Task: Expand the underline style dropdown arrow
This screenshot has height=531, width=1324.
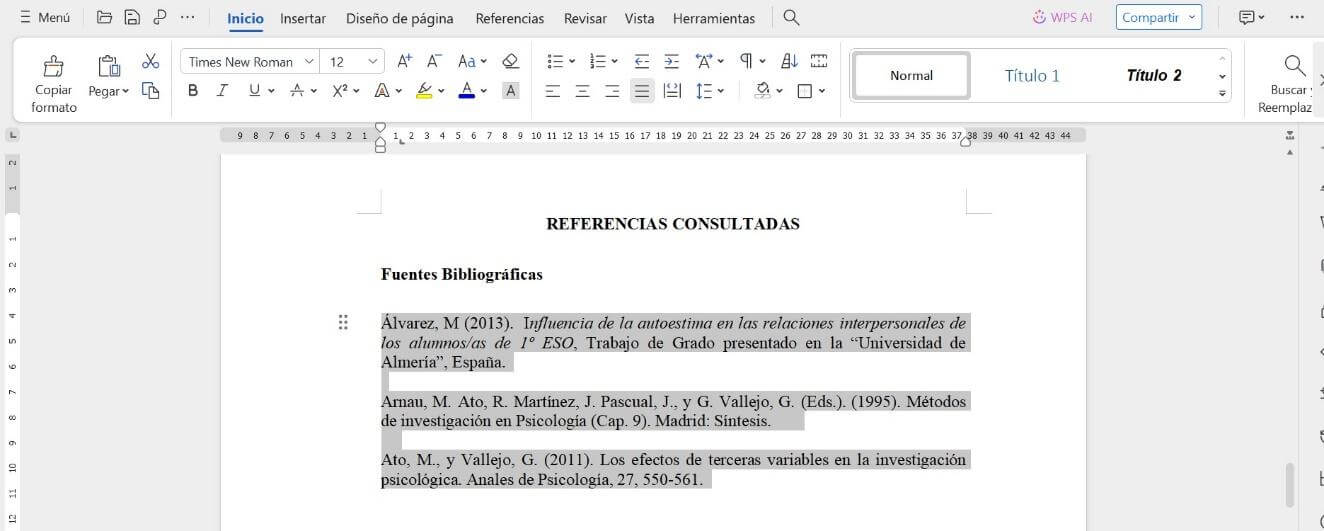Action: pos(271,91)
